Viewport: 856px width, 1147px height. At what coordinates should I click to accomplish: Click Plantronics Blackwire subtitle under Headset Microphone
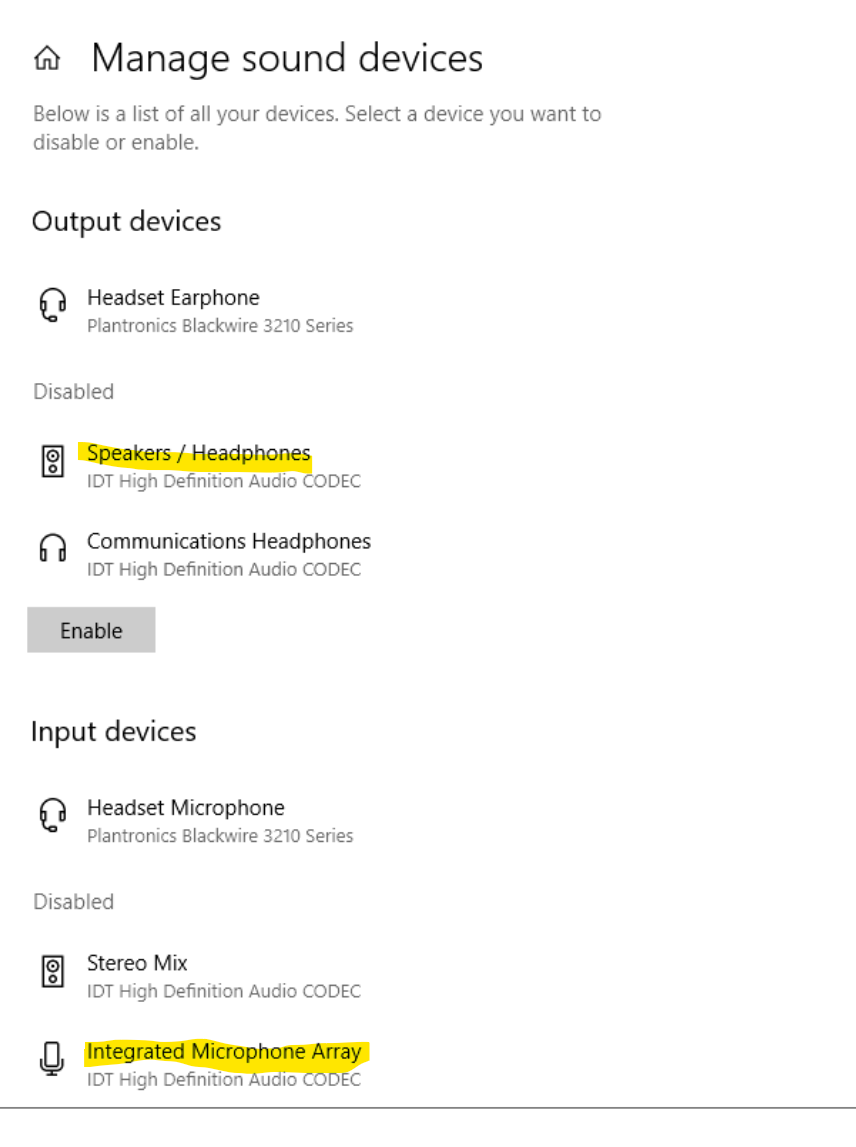[220, 835]
